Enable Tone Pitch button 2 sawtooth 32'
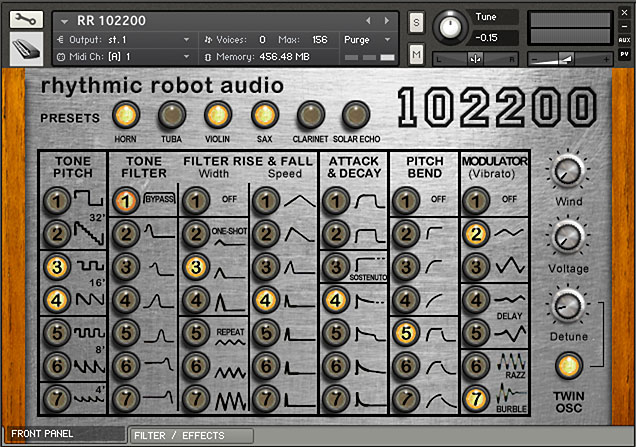Image resolution: width=636 pixels, height=447 pixels. pyautogui.click(x=57, y=234)
